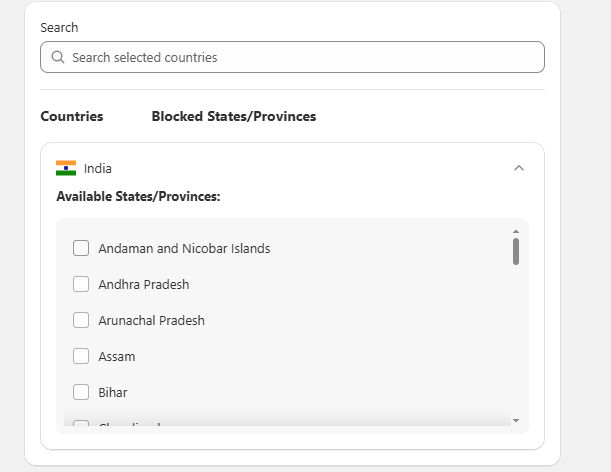Click the India country row label
This screenshot has height=472, width=611.
[x=98, y=168]
